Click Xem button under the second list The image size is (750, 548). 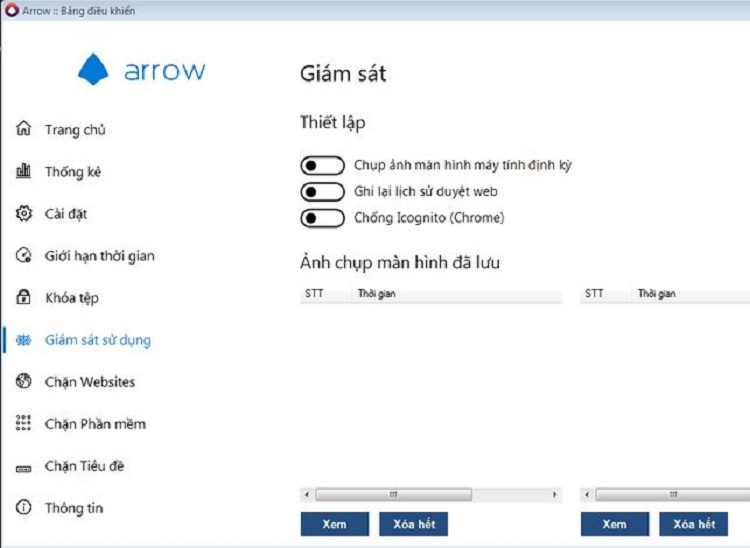[x=615, y=524]
